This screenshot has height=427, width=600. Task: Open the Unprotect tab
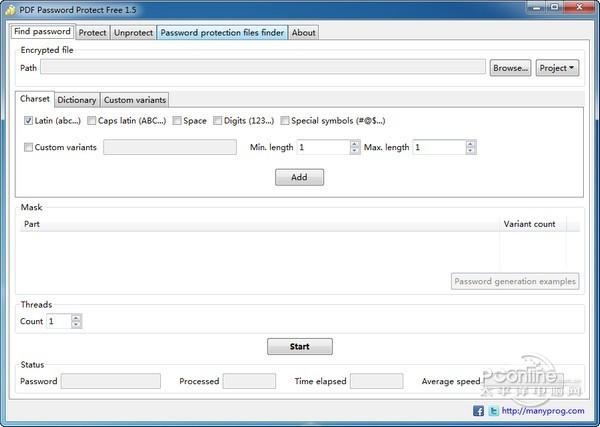[x=134, y=33]
